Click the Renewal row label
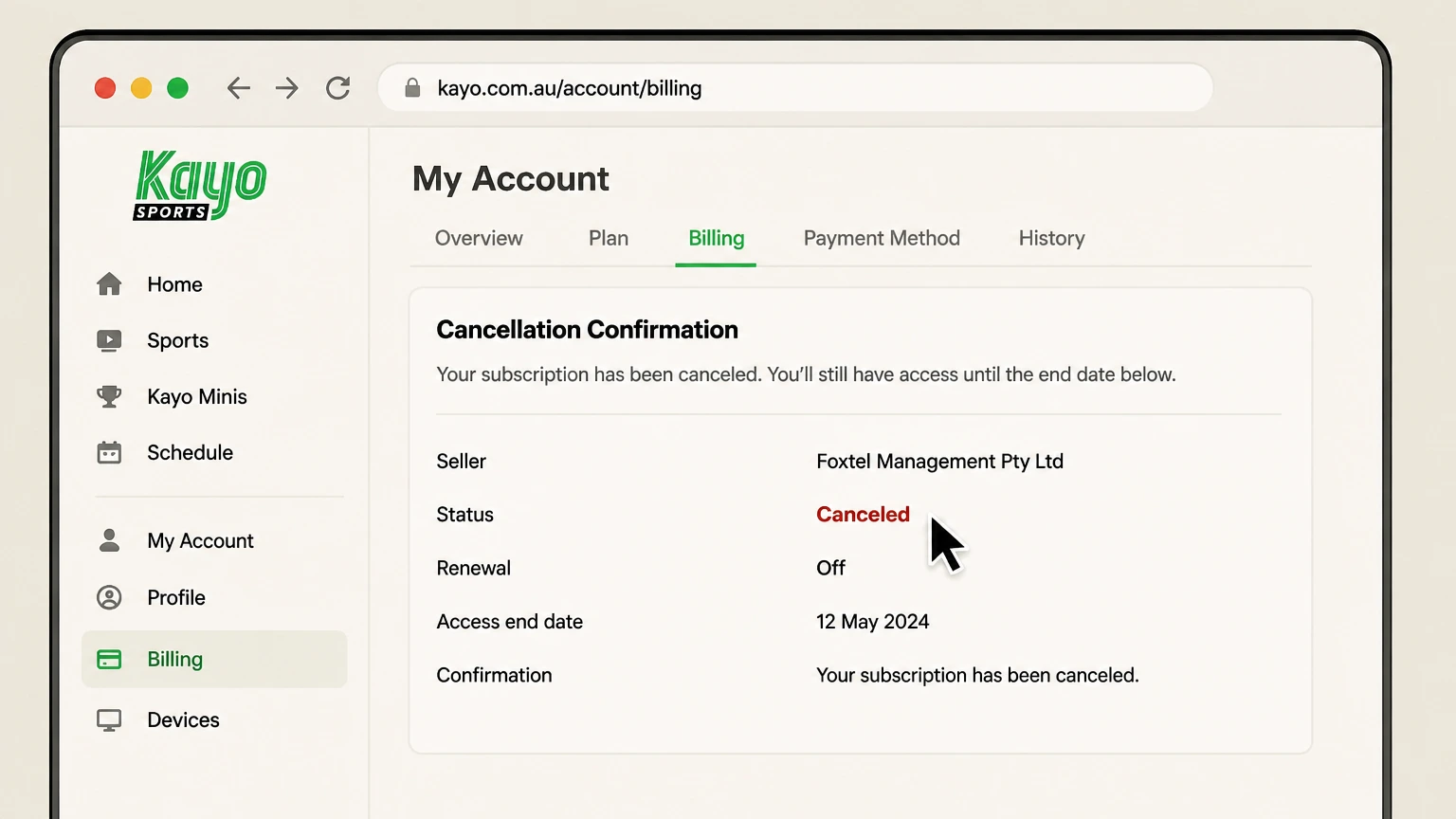Viewport: 1456px width, 819px height. (x=473, y=568)
